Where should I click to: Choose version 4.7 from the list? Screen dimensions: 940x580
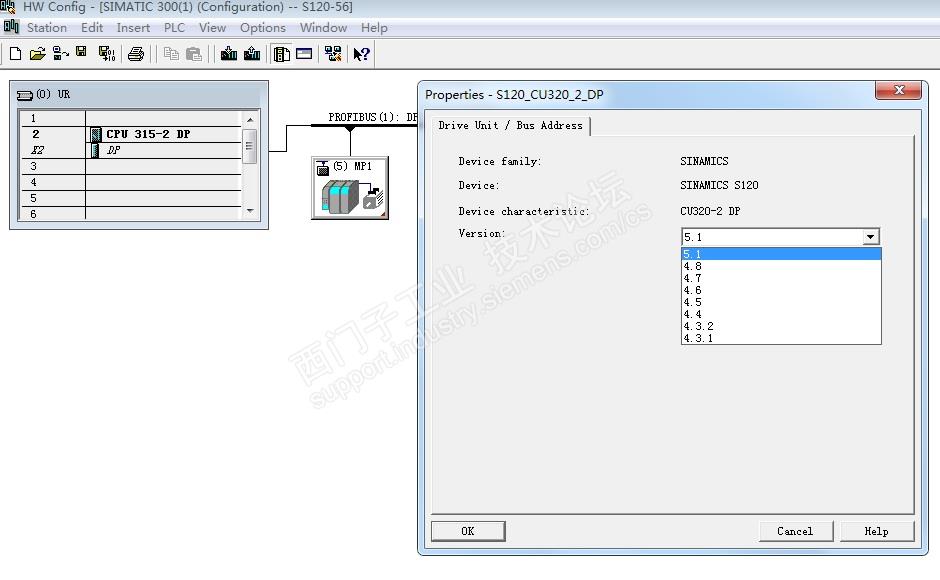coord(781,278)
